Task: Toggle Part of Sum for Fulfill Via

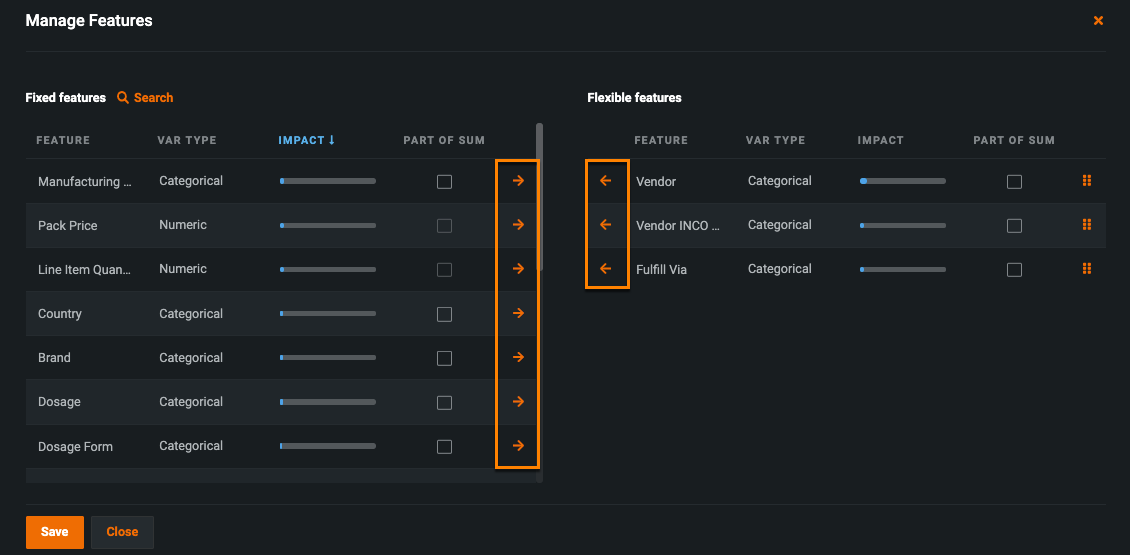Action: click(1014, 270)
